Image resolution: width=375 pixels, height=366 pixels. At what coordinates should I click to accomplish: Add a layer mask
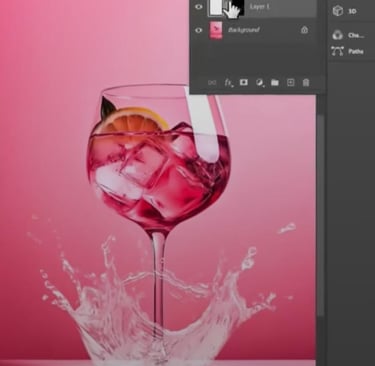coord(244,82)
